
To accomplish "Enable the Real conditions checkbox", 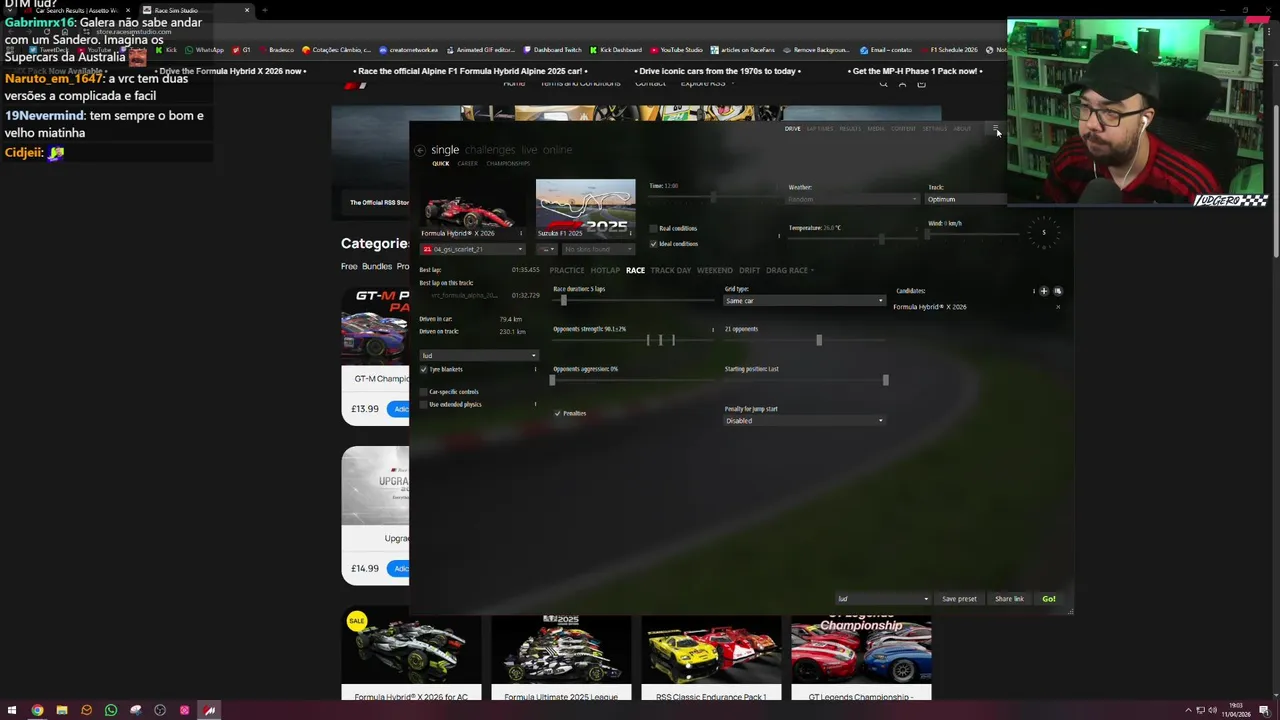I will (654, 228).
